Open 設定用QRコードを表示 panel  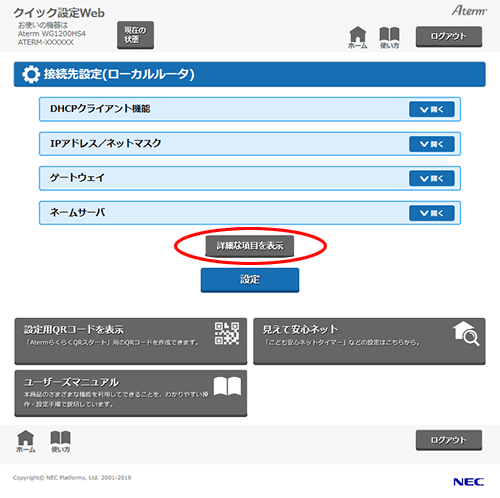click(131, 341)
